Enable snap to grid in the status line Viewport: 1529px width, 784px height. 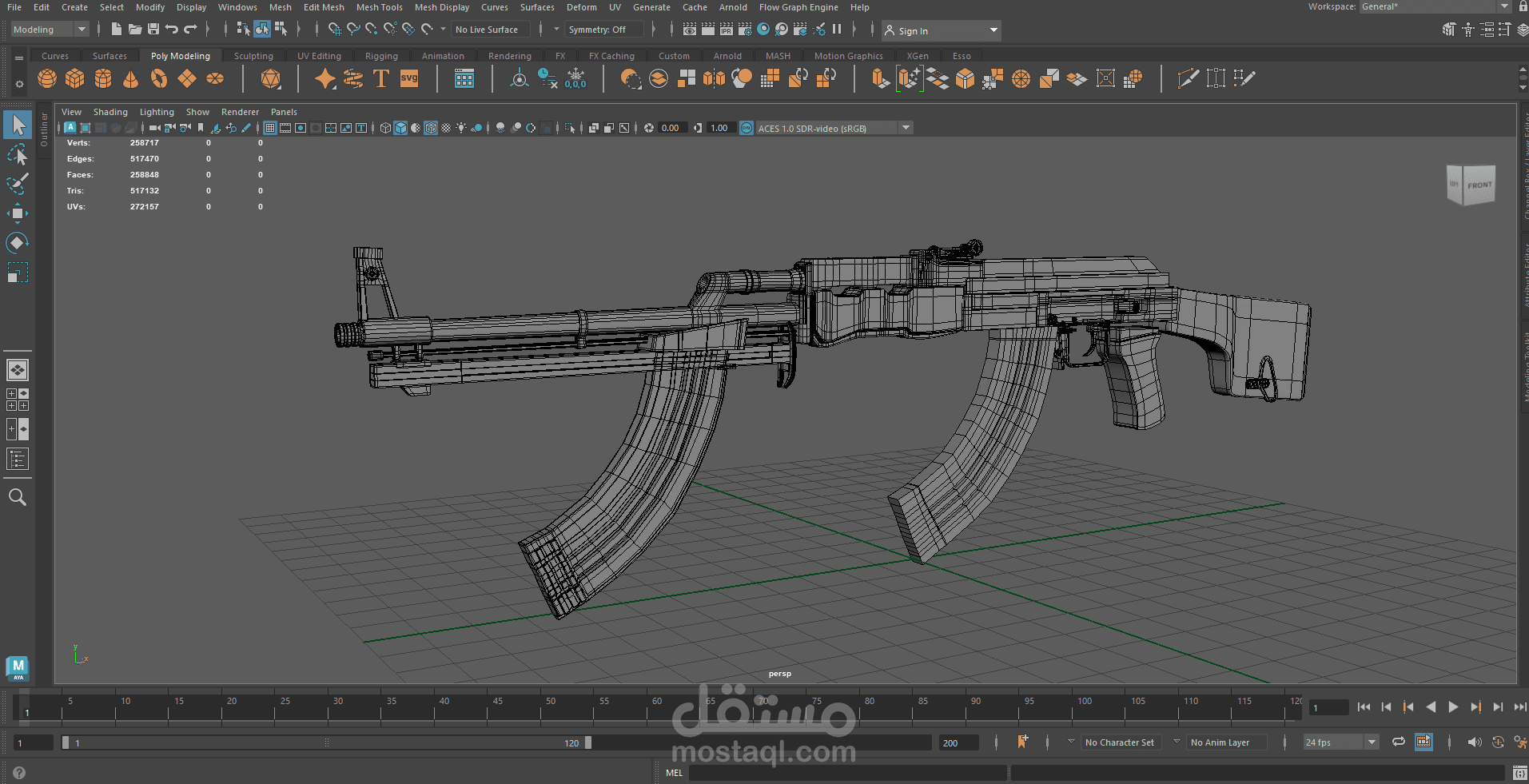[335, 30]
